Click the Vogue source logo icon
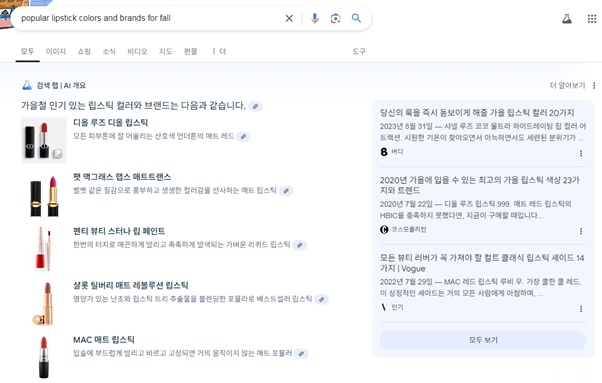Screen dimensions: 602x383 pos(384,307)
